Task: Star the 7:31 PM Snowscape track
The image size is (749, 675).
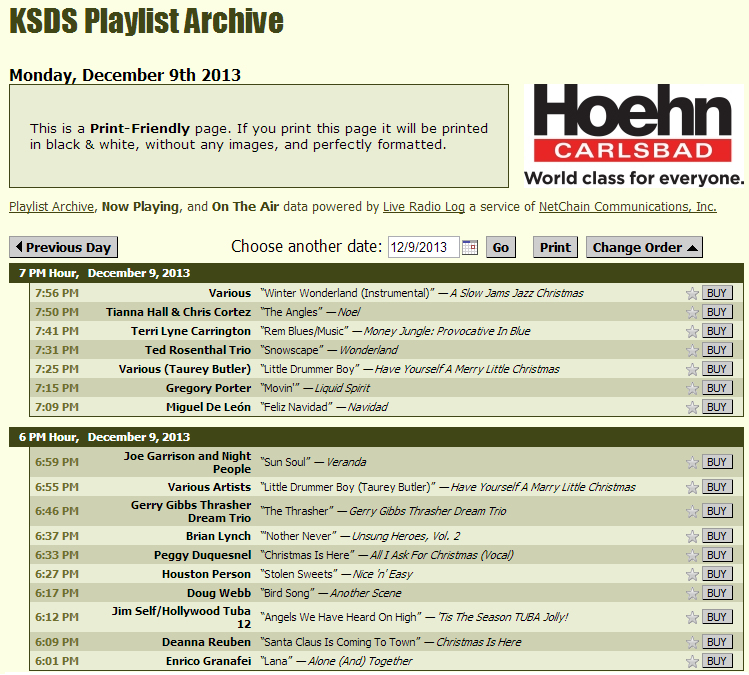Action: [x=692, y=350]
